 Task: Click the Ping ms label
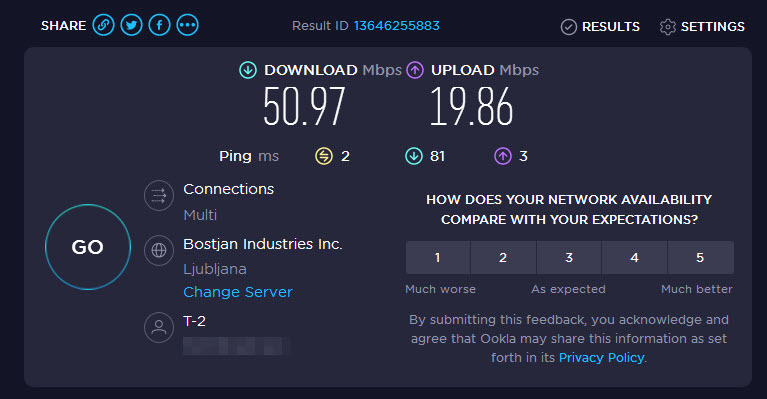(x=249, y=156)
